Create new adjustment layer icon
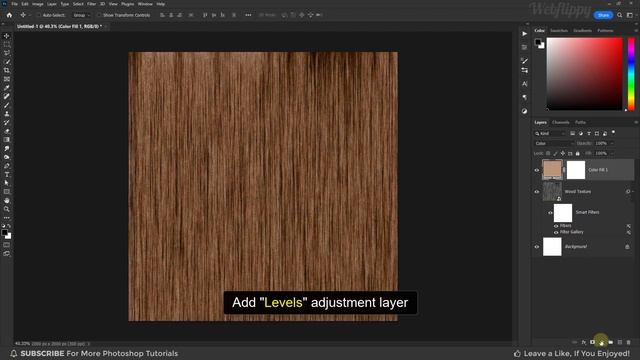The image size is (640, 360). (x=601, y=342)
